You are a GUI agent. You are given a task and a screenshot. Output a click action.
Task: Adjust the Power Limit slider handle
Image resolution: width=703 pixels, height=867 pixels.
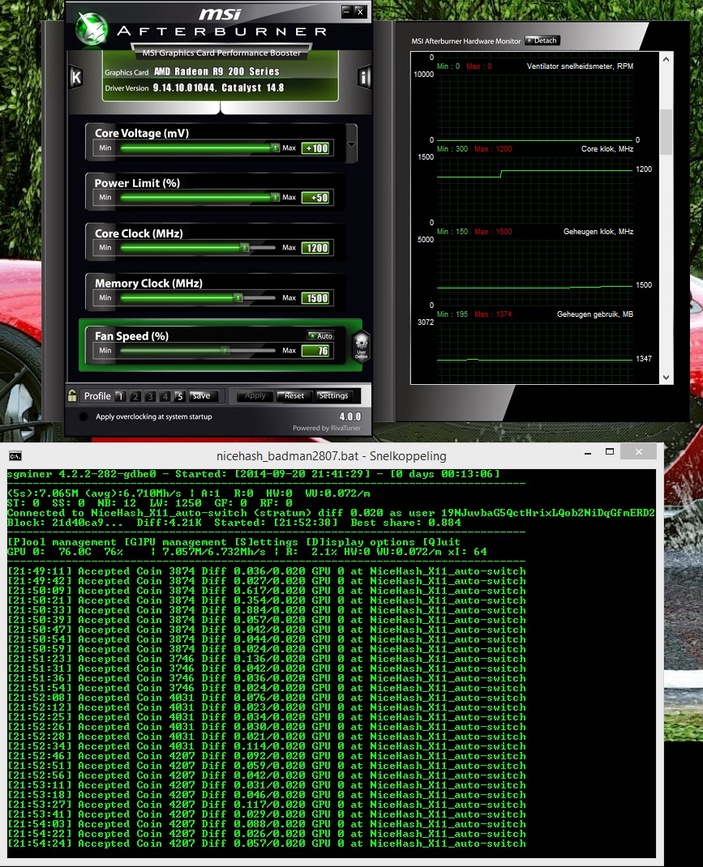pos(275,197)
